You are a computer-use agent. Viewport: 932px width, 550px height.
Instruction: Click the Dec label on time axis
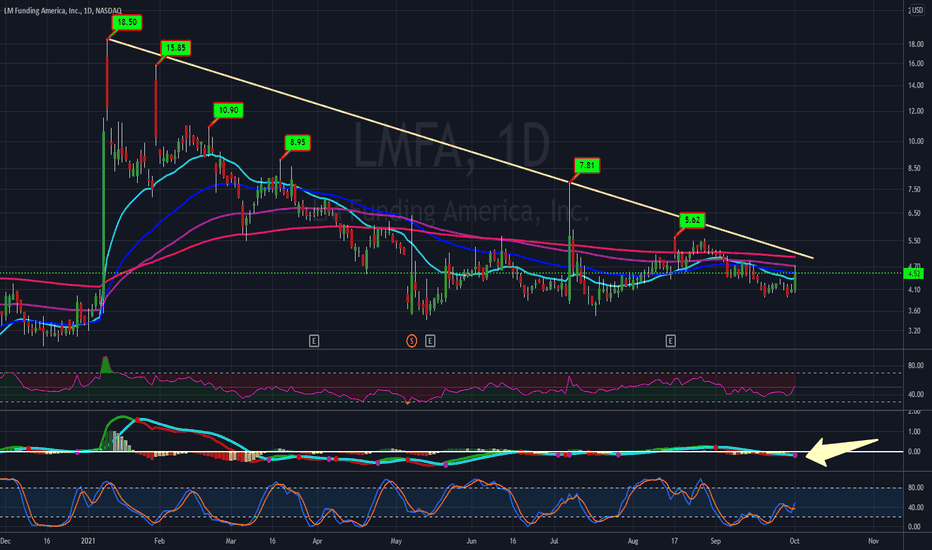tap(5, 541)
